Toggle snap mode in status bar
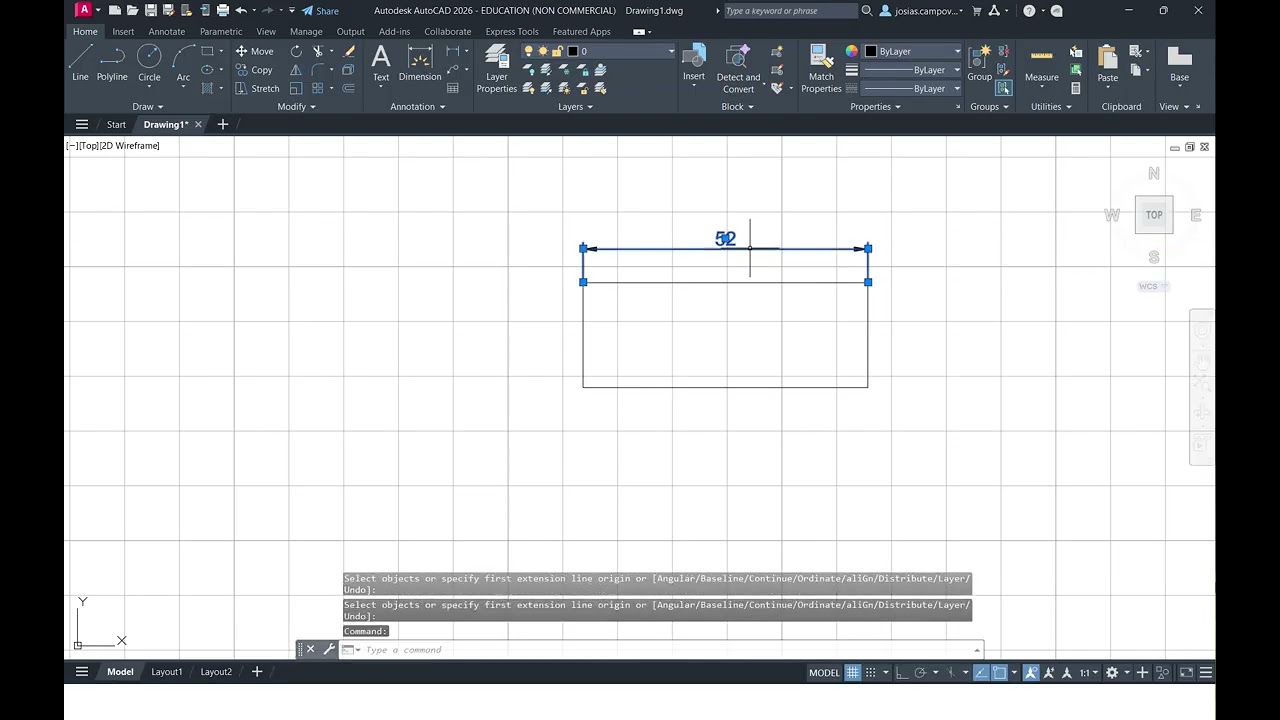 click(x=870, y=673)
